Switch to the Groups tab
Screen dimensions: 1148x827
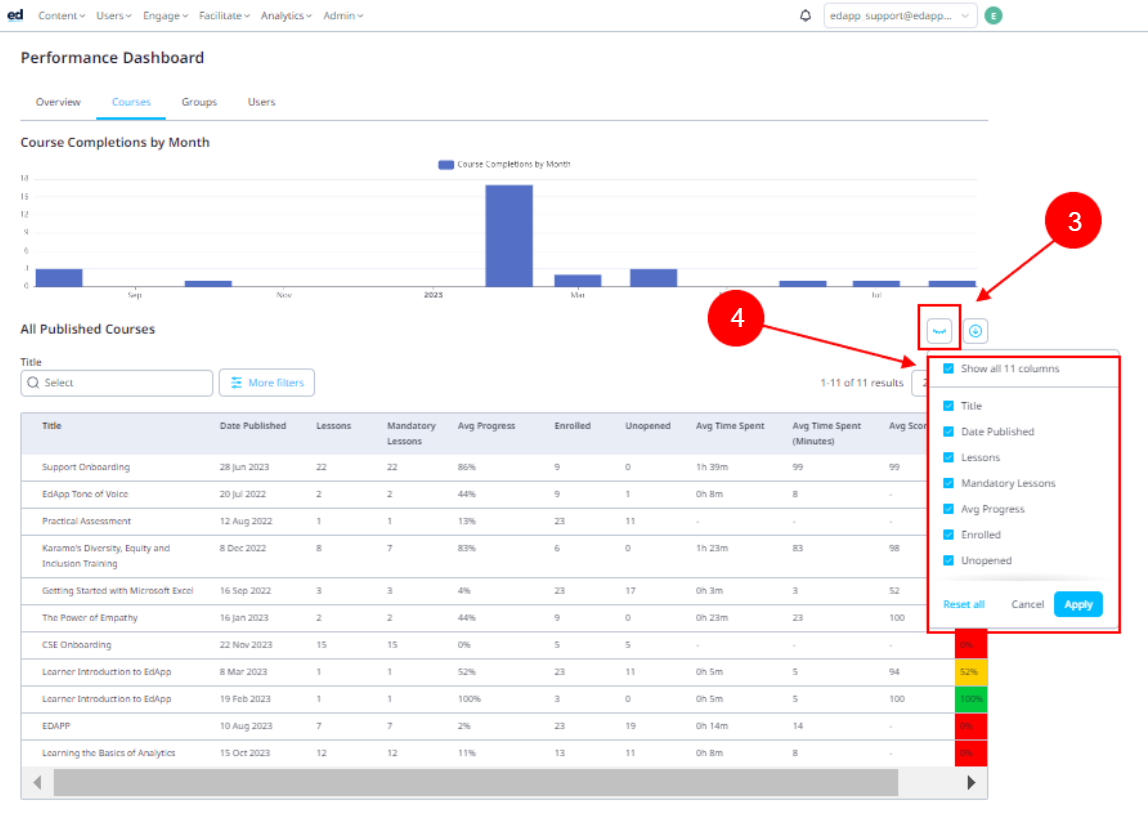click(199, 102)
